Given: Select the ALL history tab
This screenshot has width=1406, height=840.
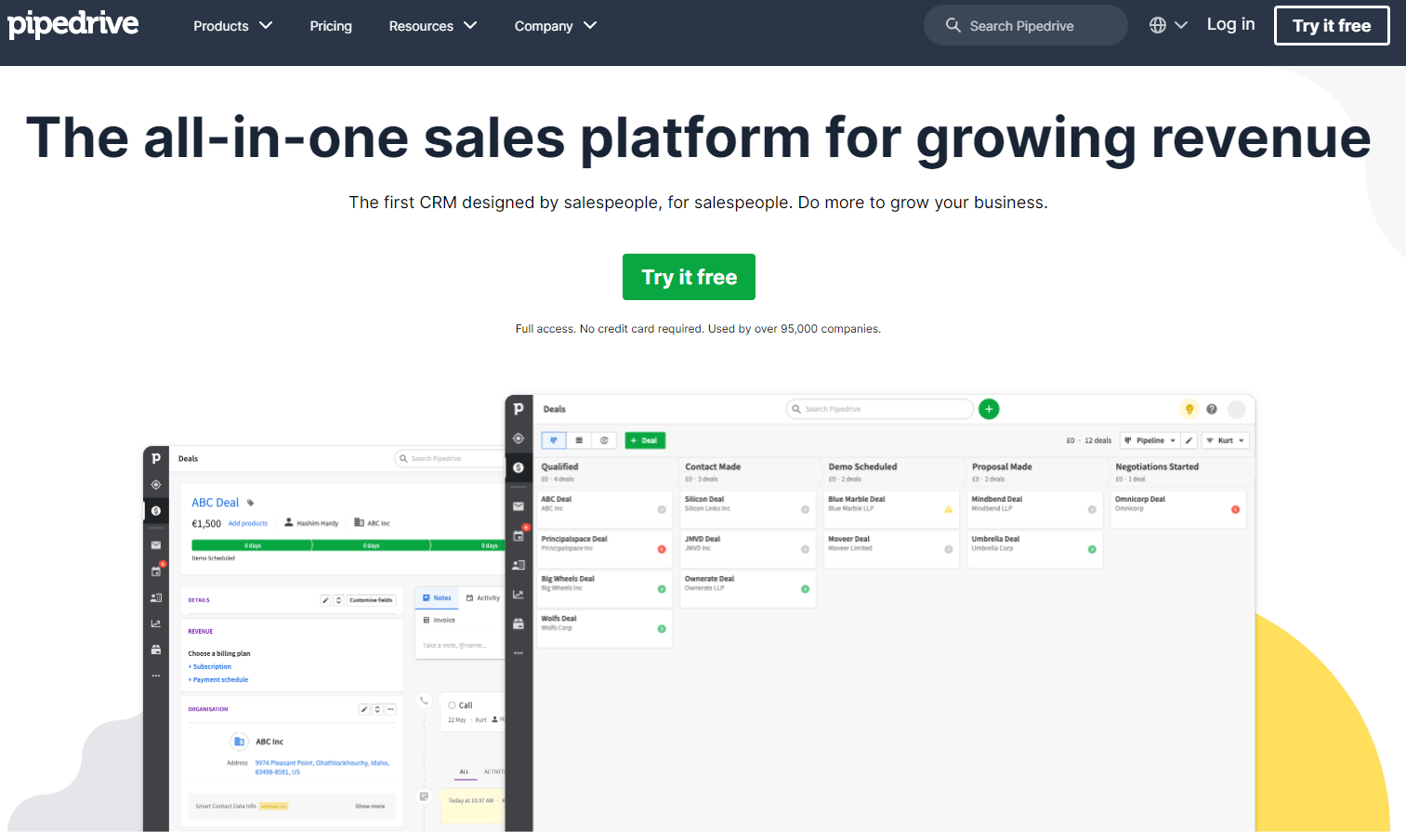Looking at the screenshot, I should [464, 771].
